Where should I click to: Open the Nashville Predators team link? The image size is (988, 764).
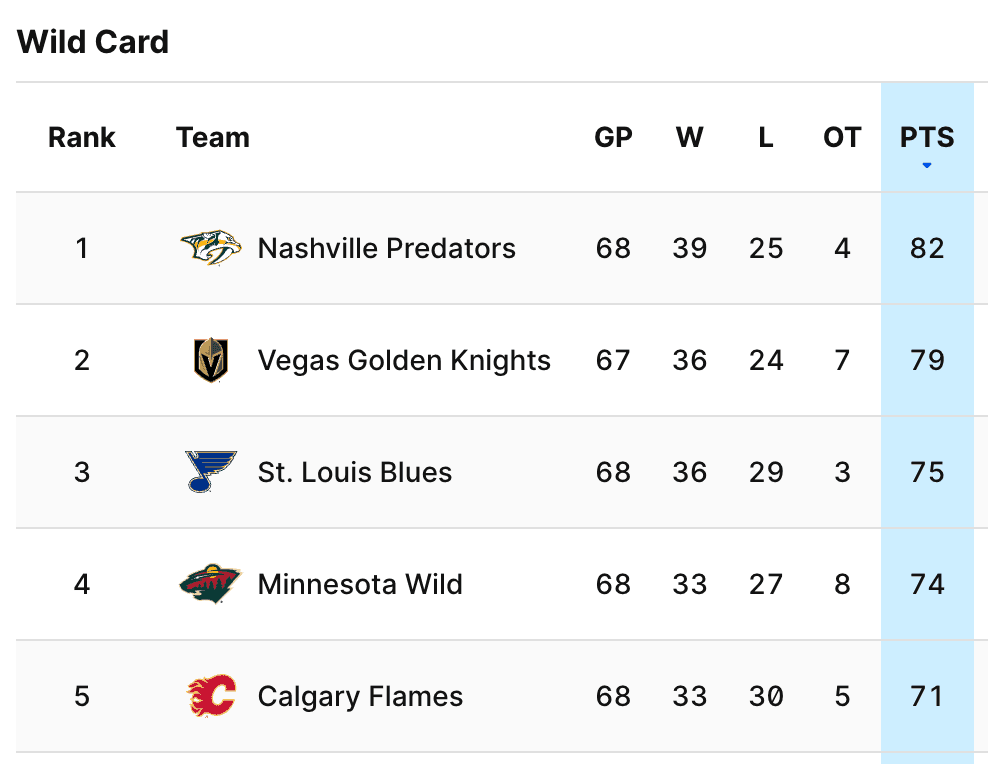[386, 248]
